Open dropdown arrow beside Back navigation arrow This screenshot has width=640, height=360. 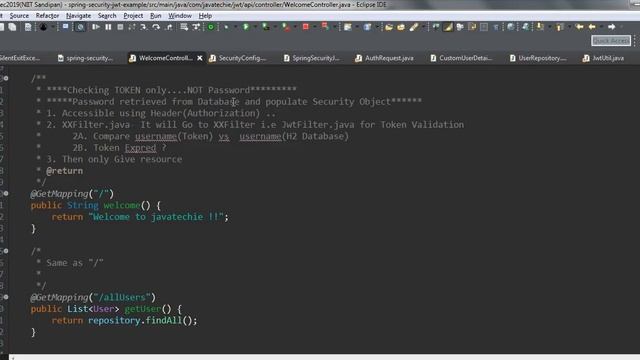pyautogui.click(x=601, y=27)
